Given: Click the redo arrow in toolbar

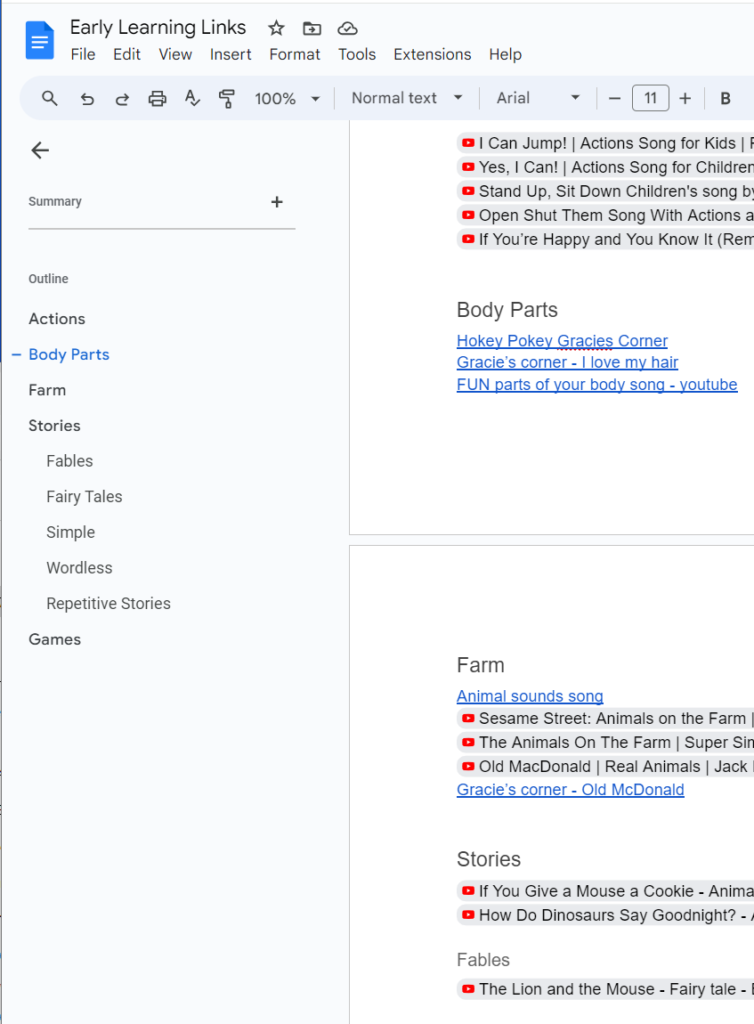Looking at the screenshot, I should 122,98.
